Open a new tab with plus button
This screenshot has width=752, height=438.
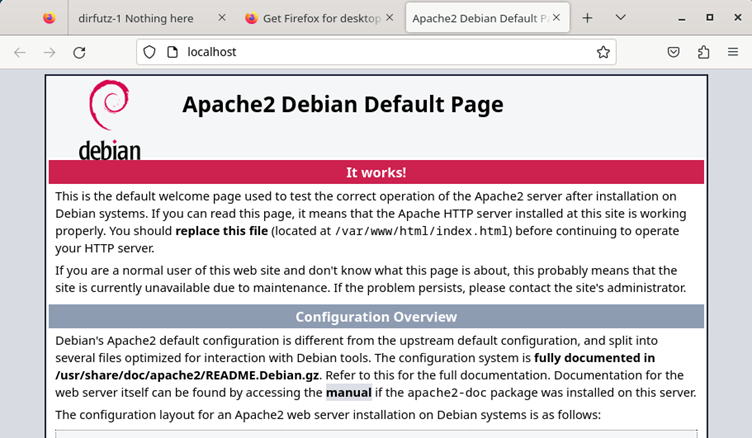pos(587,18)
